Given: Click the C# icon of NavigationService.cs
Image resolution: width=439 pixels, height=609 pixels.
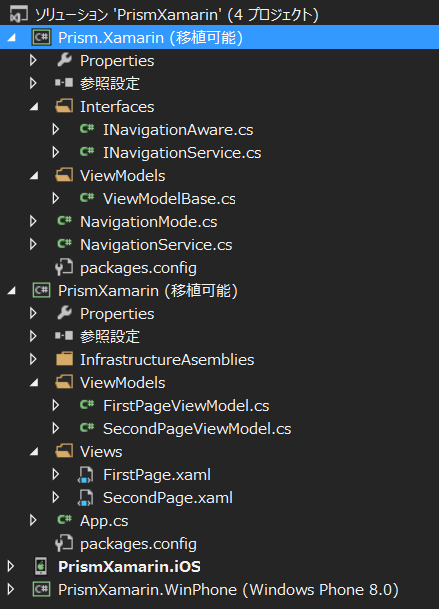Looking at the screenshot, I should 64,244.
